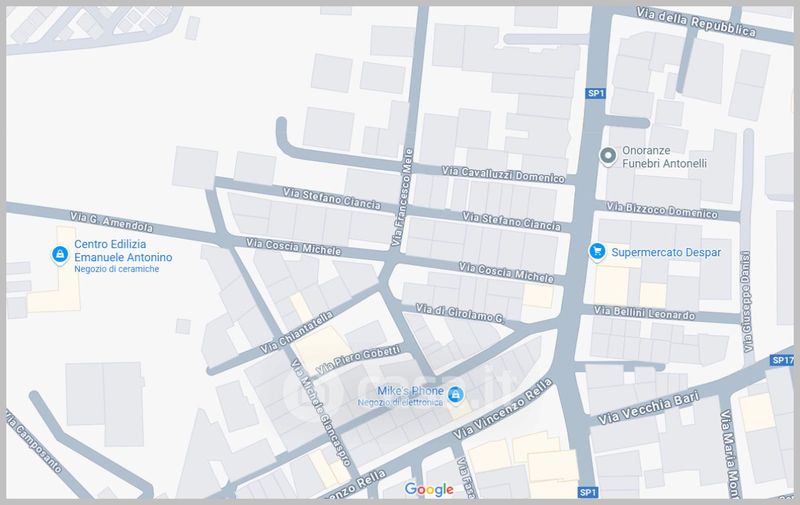Click the Onoranze Funebri Antonelli gray marker pin
The height and width of the screenshot is (505, 800).
[x=606, y=155]
